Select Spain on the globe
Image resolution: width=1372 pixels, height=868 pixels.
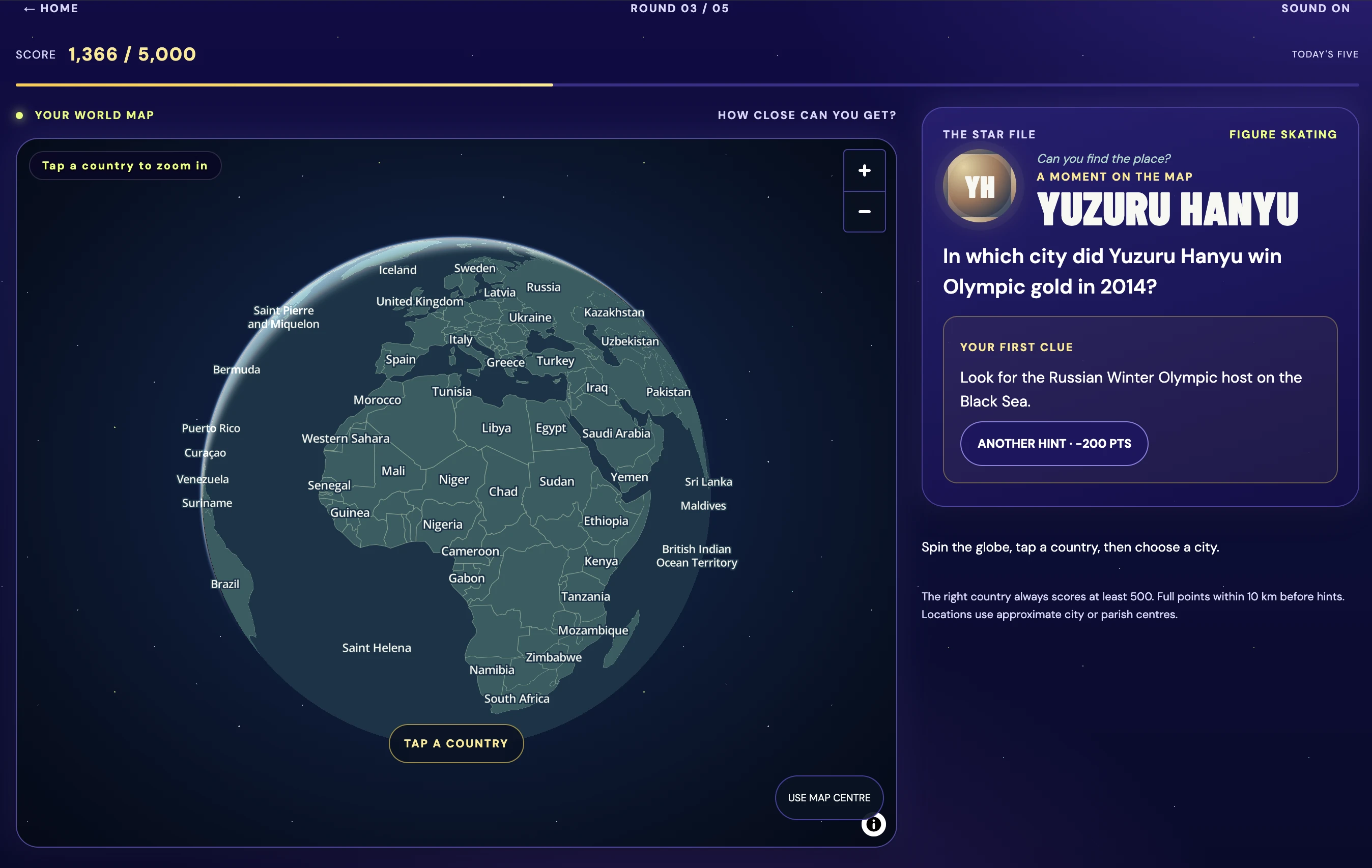400,359
